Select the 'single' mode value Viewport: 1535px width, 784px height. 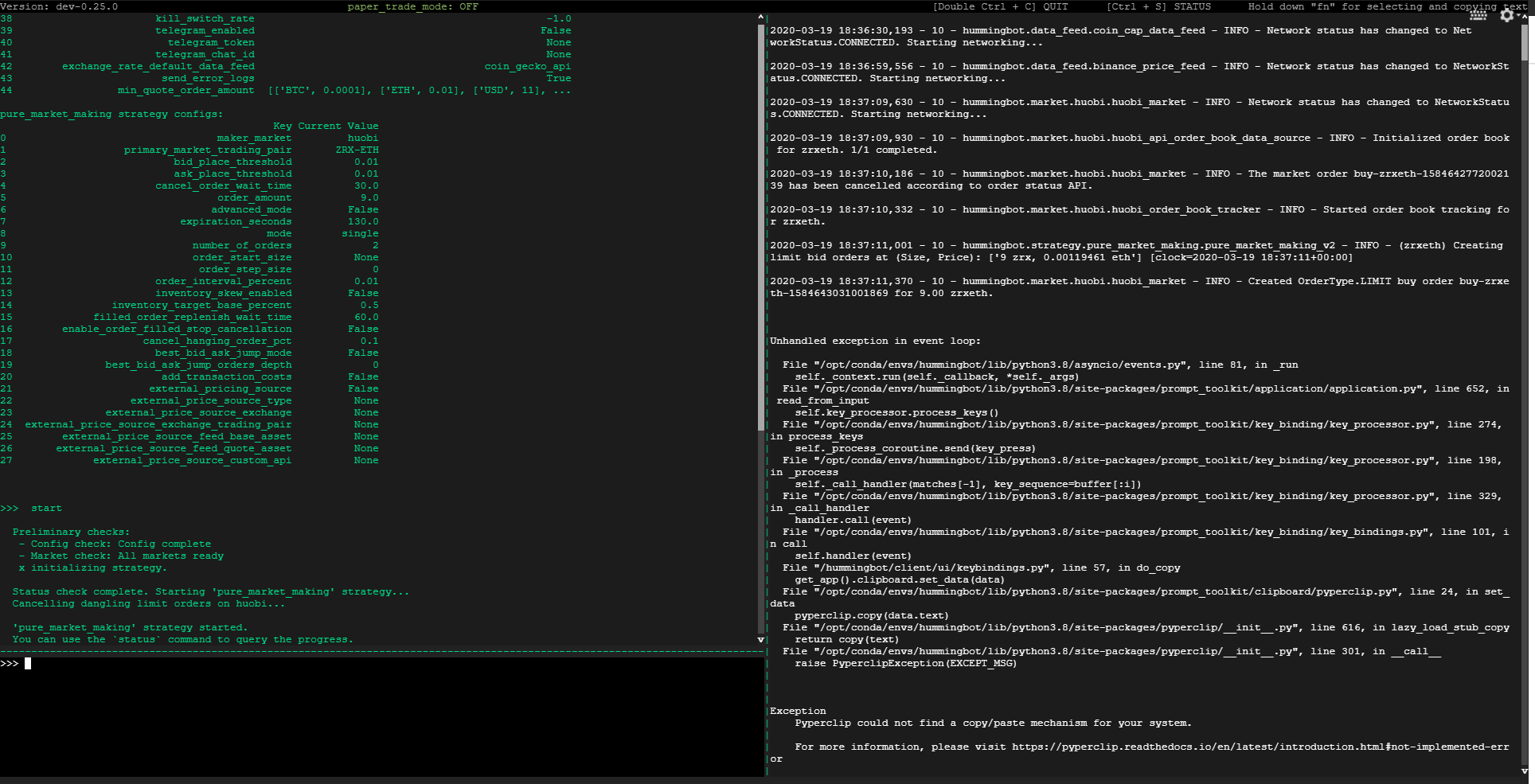[x=360, y=233]
